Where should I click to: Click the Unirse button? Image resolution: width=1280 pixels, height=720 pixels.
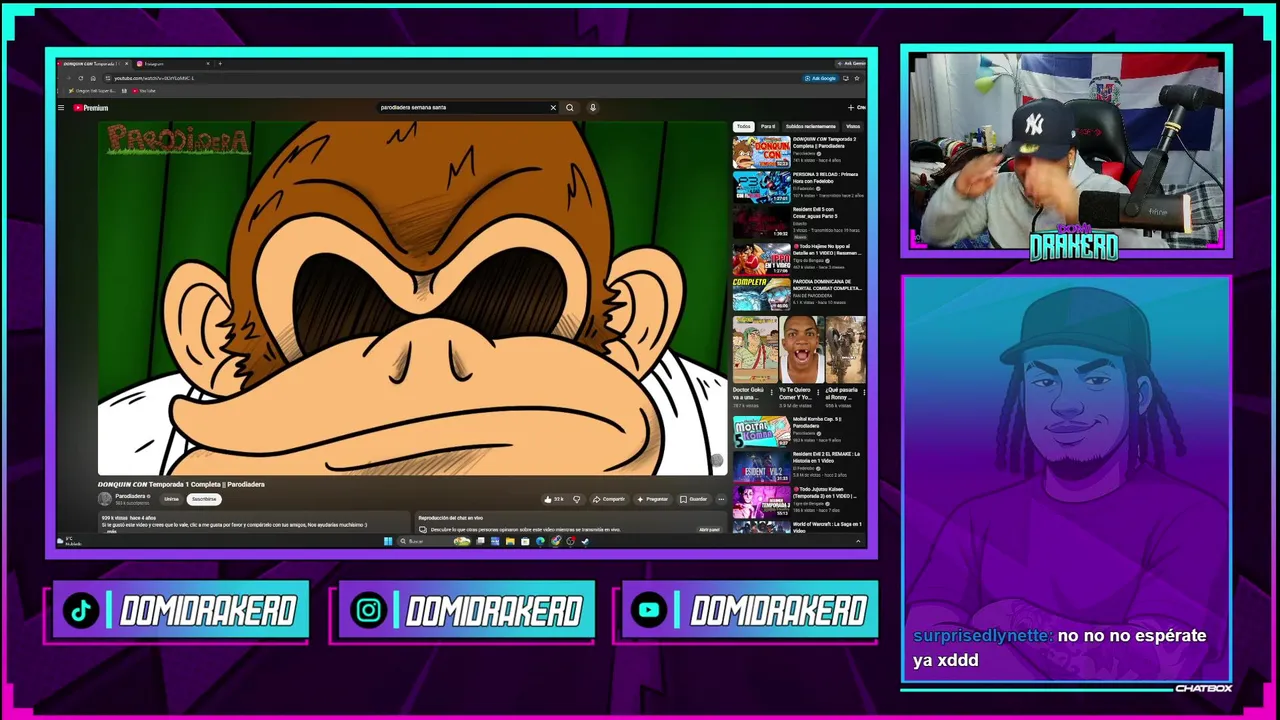171,499
